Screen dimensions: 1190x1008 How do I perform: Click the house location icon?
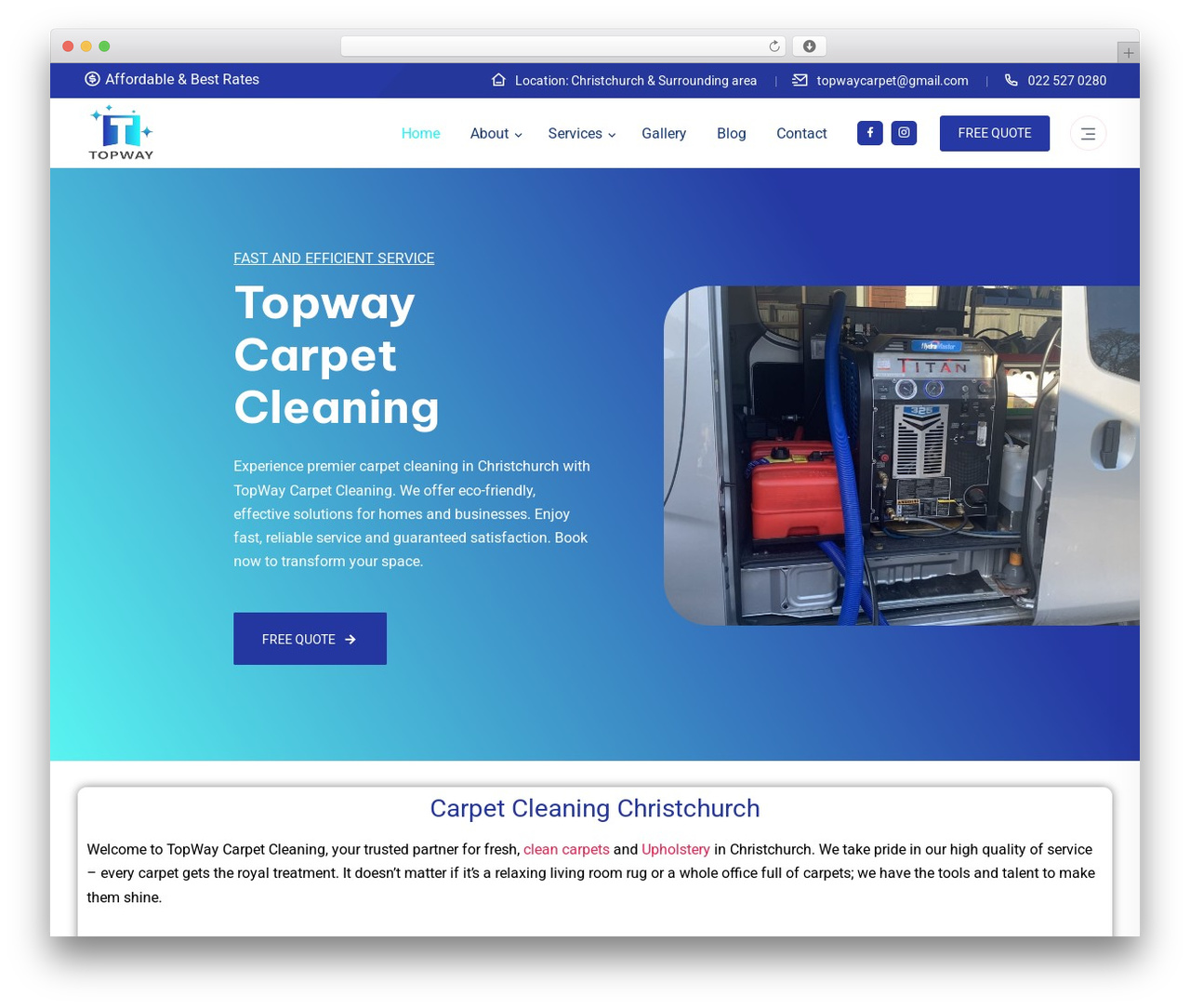[498, 80]
